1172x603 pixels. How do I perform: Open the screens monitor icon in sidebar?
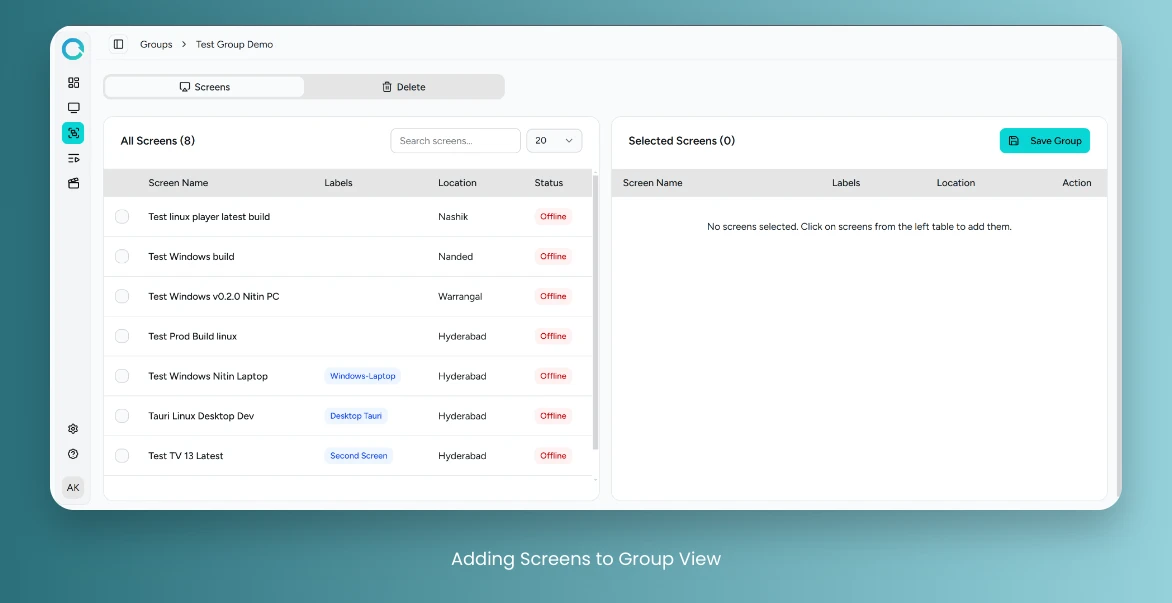coord(73,108)
